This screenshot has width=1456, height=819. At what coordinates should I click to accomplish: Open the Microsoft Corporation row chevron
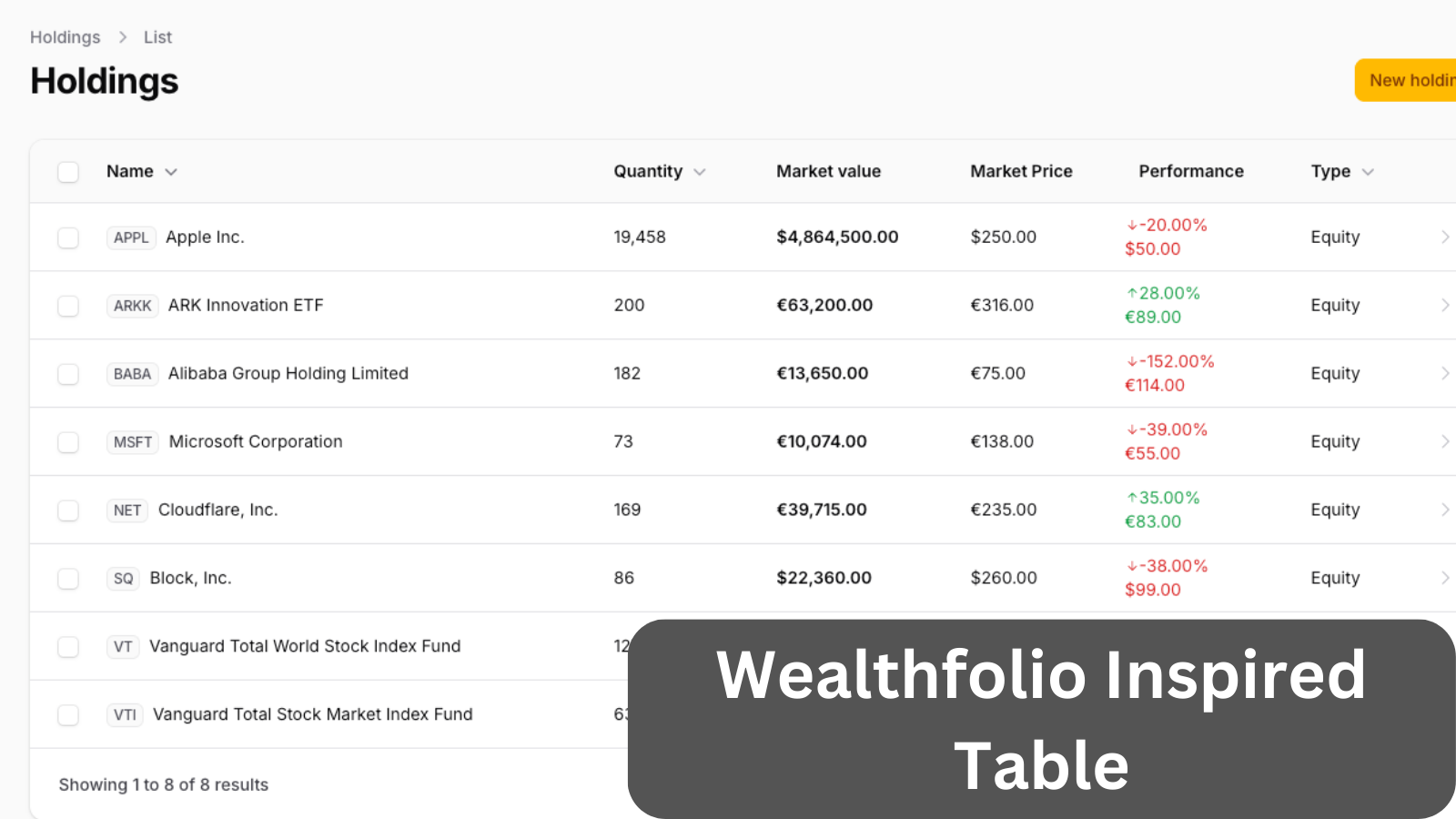(1445, 441)
